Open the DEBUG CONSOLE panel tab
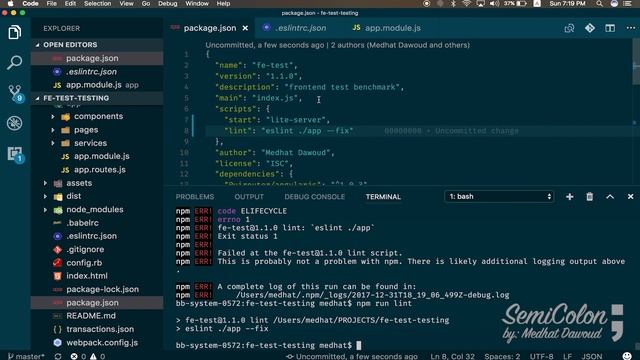 pyautogui.click(x=315, y=197)
